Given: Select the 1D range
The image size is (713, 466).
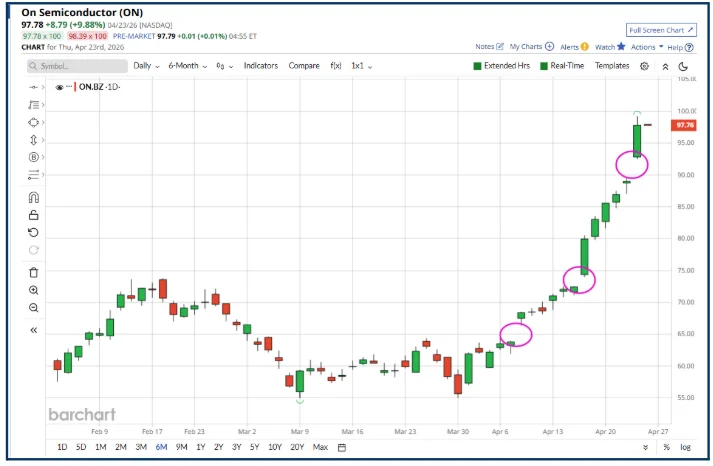Looking at the screenshot, I should 62,447.
